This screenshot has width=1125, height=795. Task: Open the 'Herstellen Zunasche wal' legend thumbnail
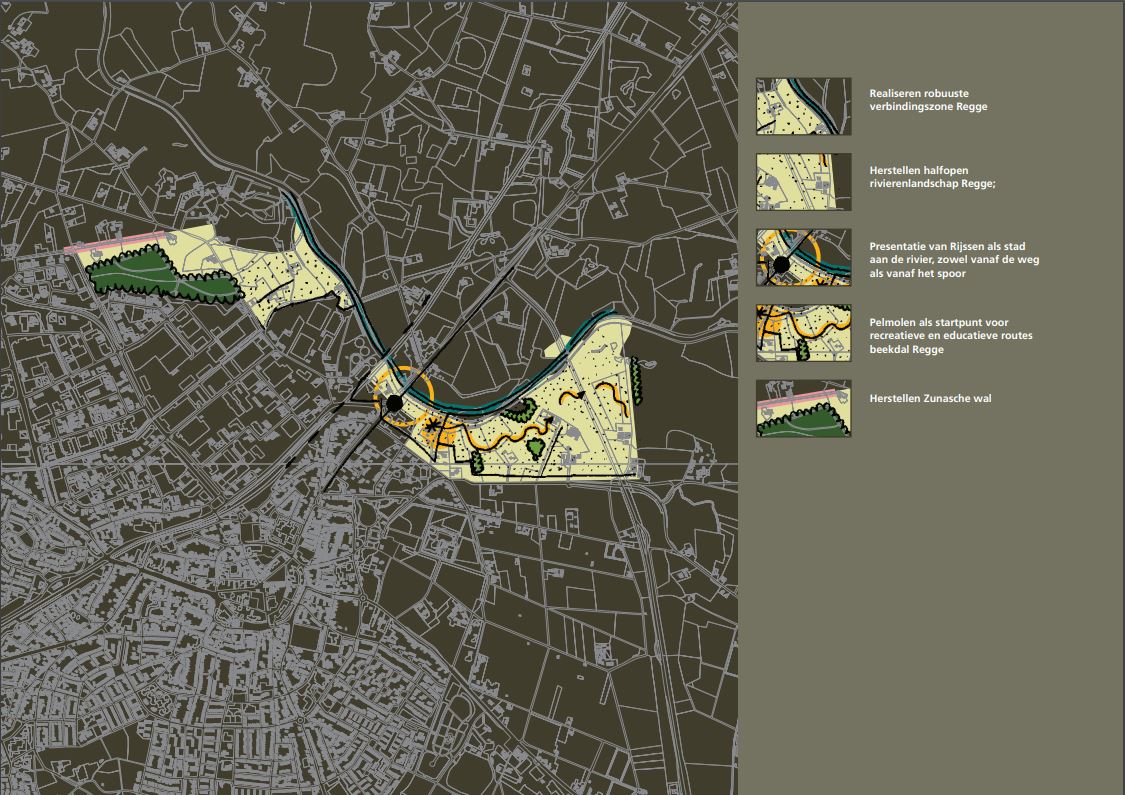point(803,408)
